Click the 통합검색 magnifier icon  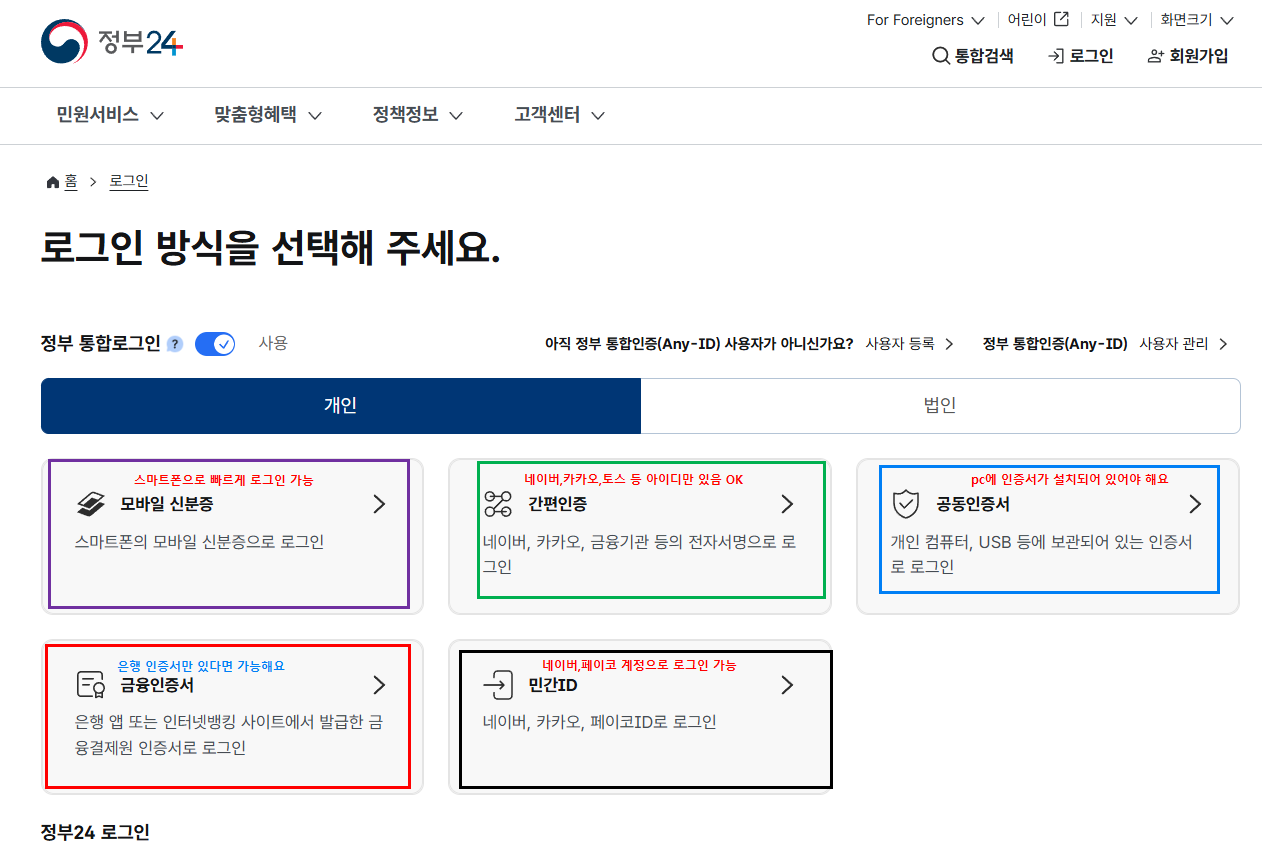pyautogui.click(x=940, y=56)
